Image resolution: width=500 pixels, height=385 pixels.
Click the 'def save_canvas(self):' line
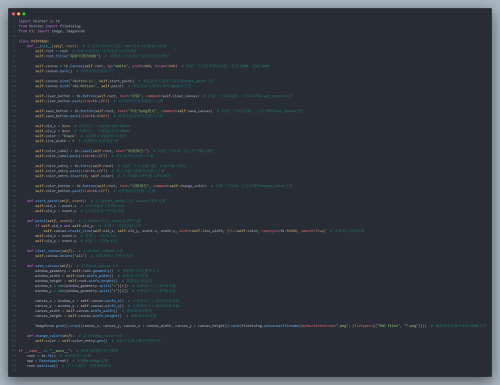coord(73,266)
